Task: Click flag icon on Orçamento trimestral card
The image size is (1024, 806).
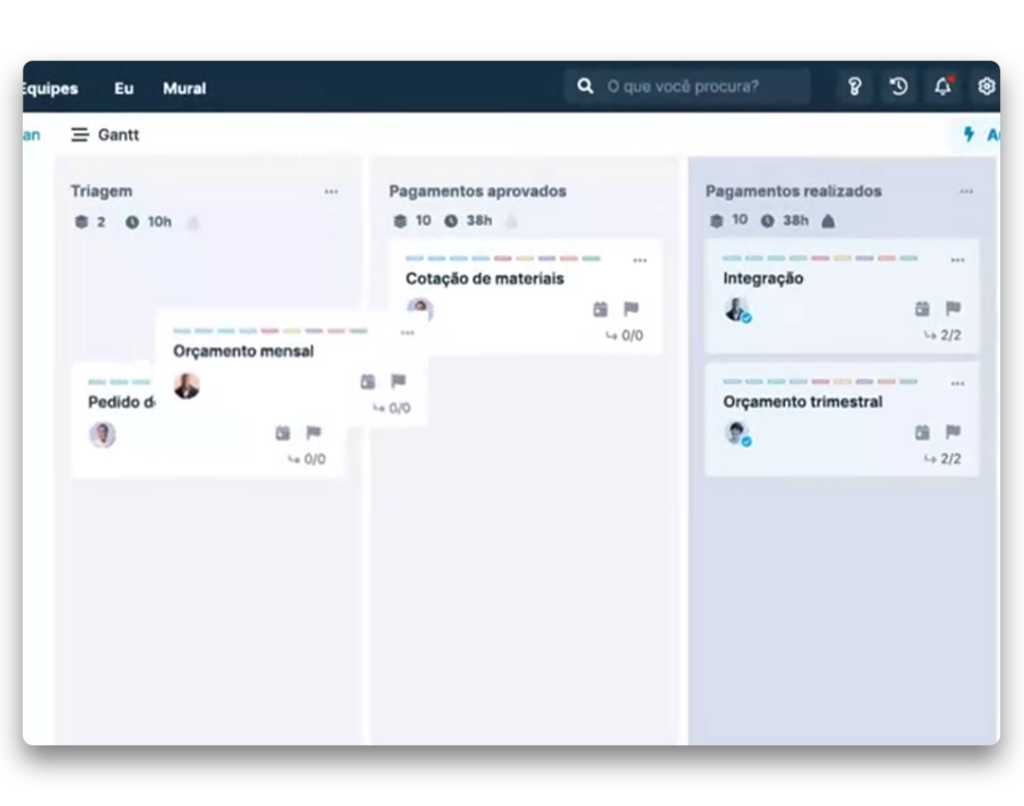Action: pyautogui.click(x=953, y=432)
